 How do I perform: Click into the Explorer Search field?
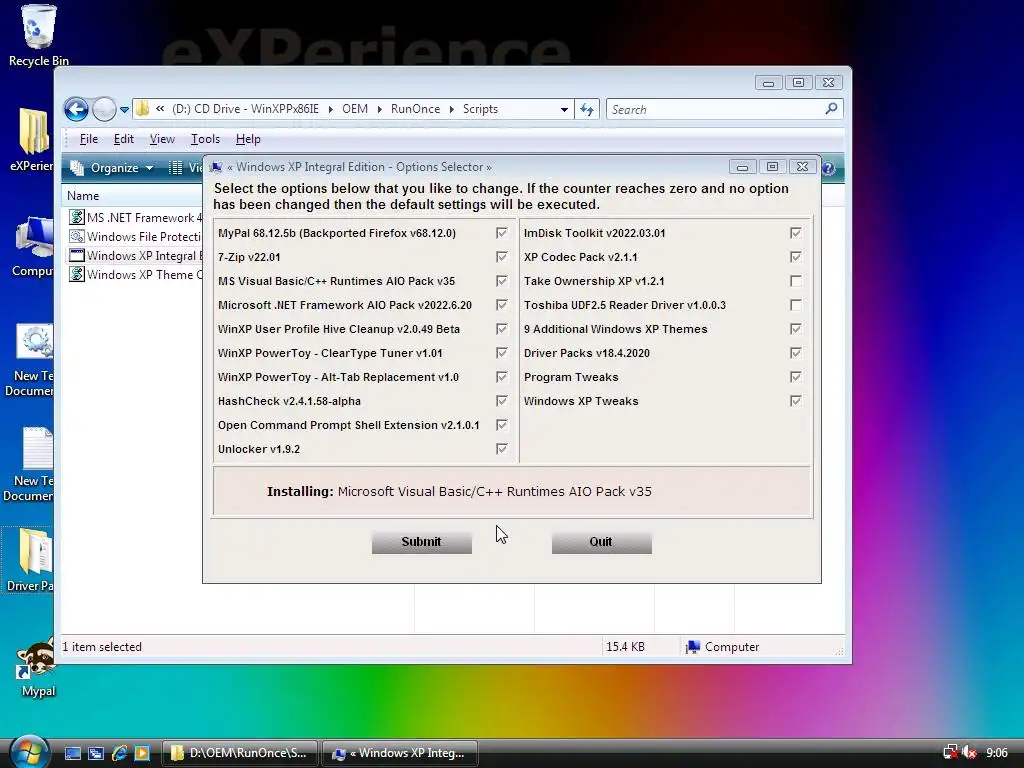715,110
